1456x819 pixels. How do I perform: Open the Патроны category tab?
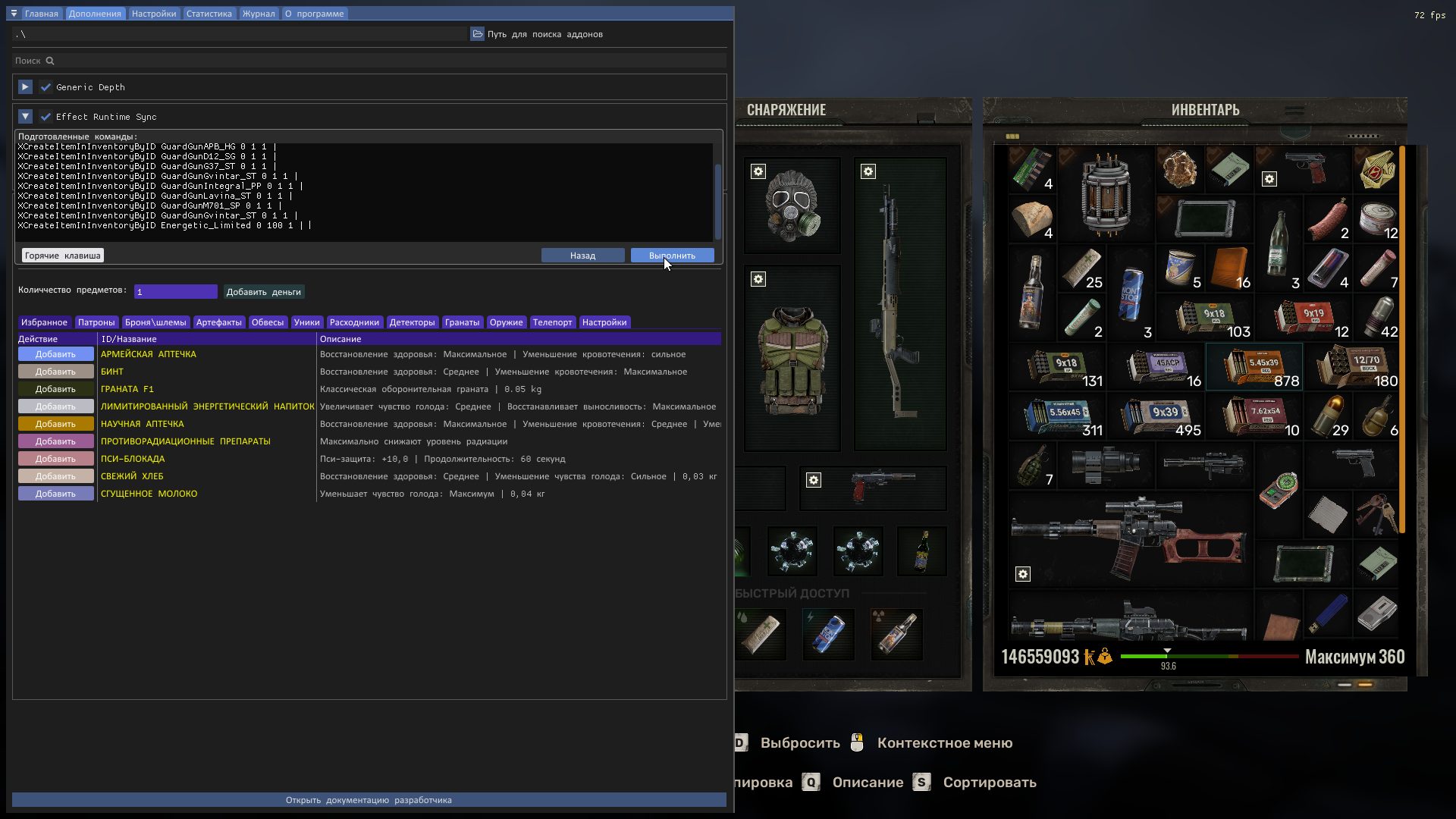click(x=96, y=322)
